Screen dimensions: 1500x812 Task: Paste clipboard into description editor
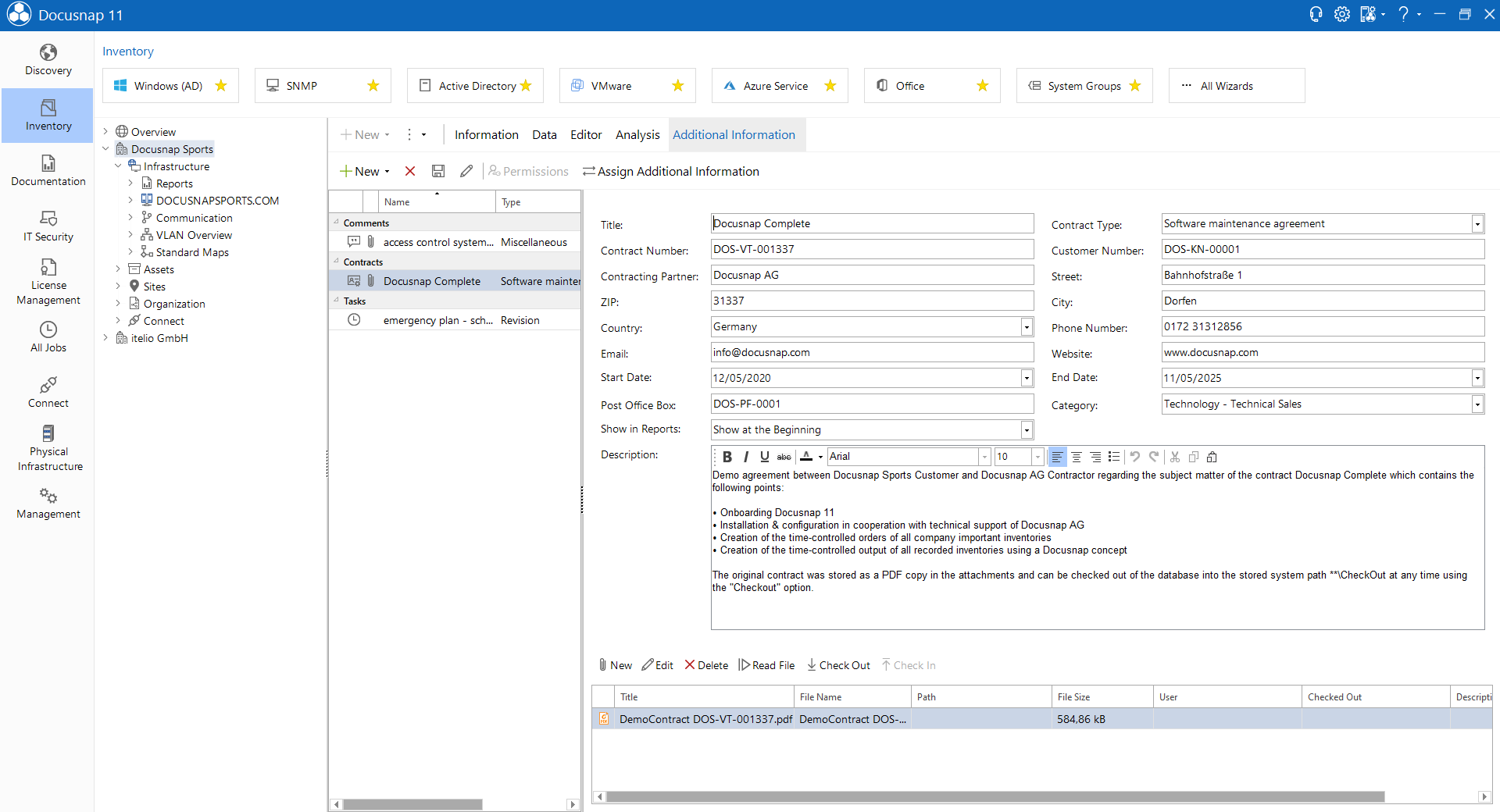1212,457
